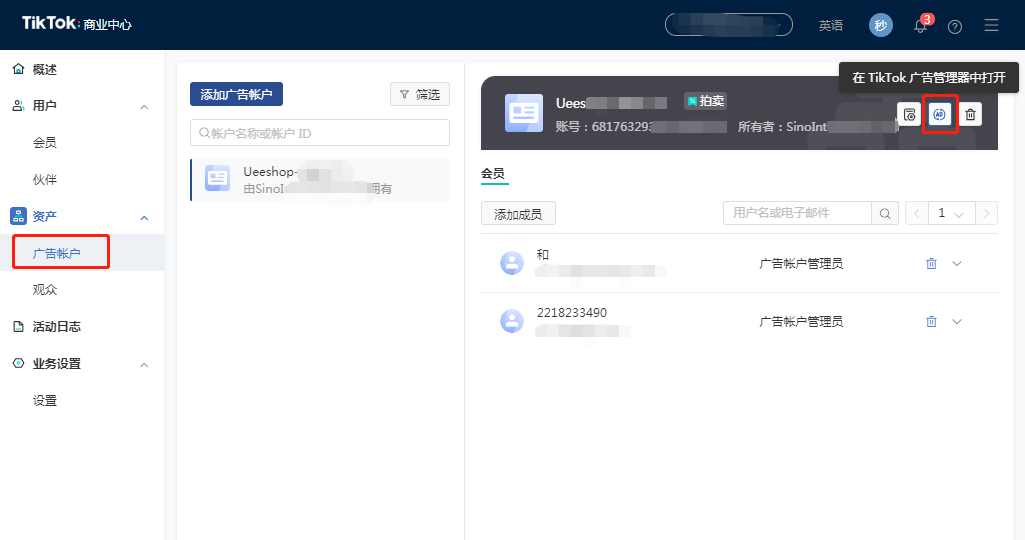The width and height of the screenshot is (1025, 540).
Task: Open the hamburger menu in the header
Action: click(991, 25)
